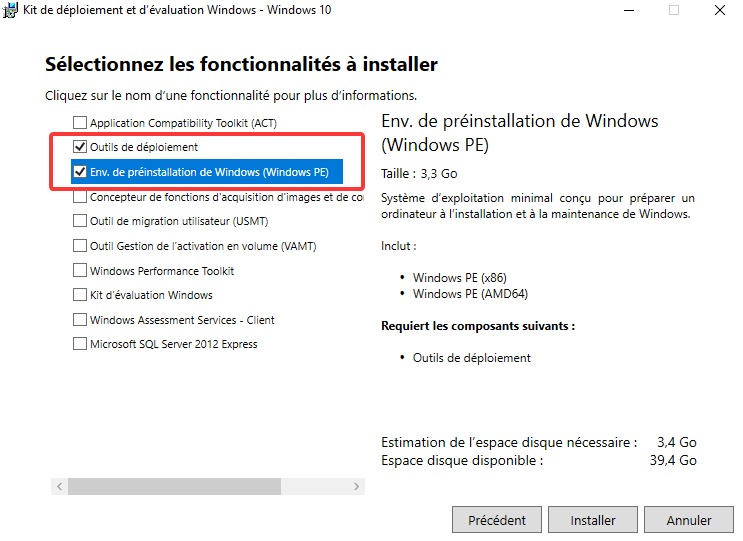Click the horizontal scrollbar right arrow
Image resolution: width=743 pixels, height=541 pixels.
pos(357,486)
